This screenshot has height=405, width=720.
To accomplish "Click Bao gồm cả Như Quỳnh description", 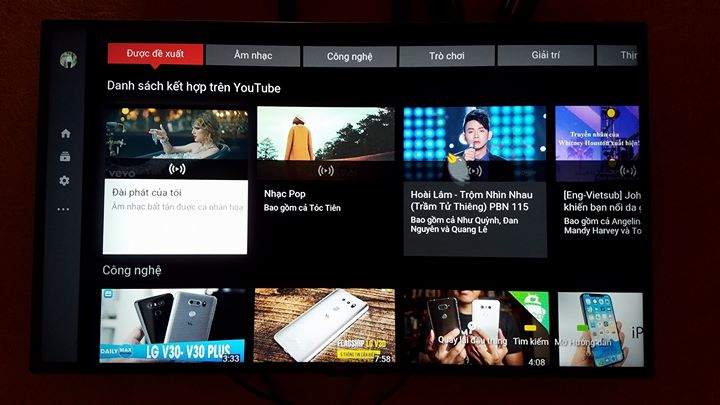I will (464, 225).
